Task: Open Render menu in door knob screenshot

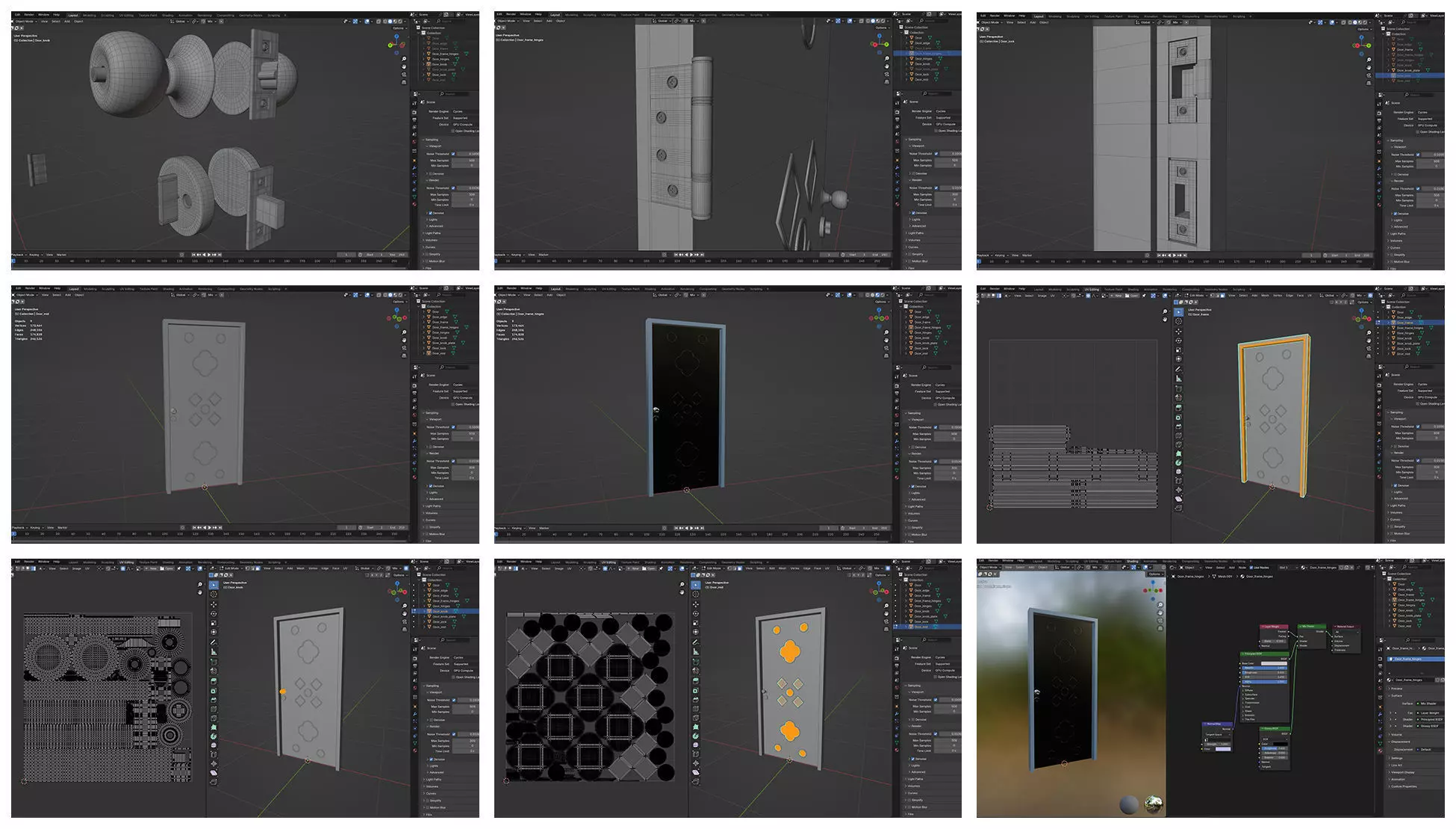Action: click(28, 14)
